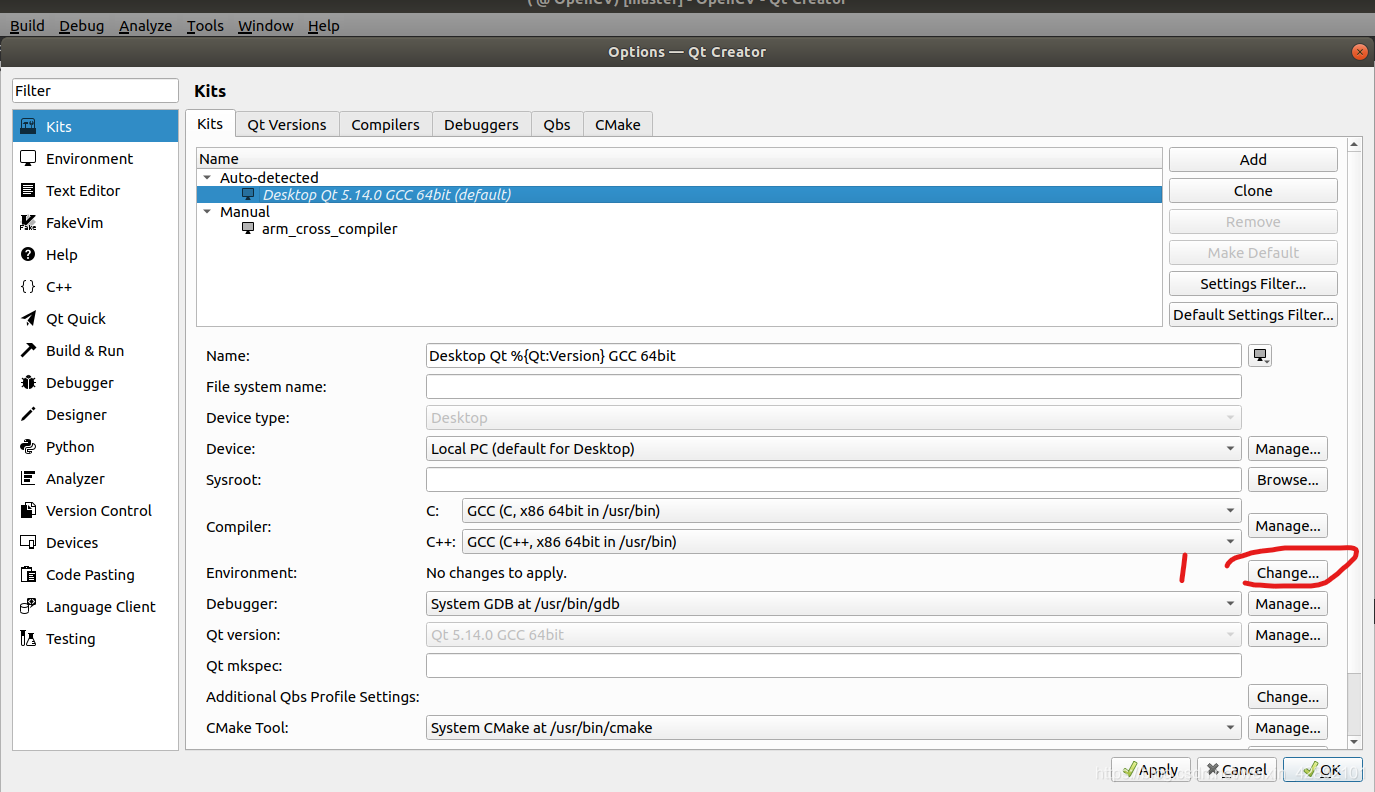Click the vertical scrollbar of kit settings

click(1355, 443)
